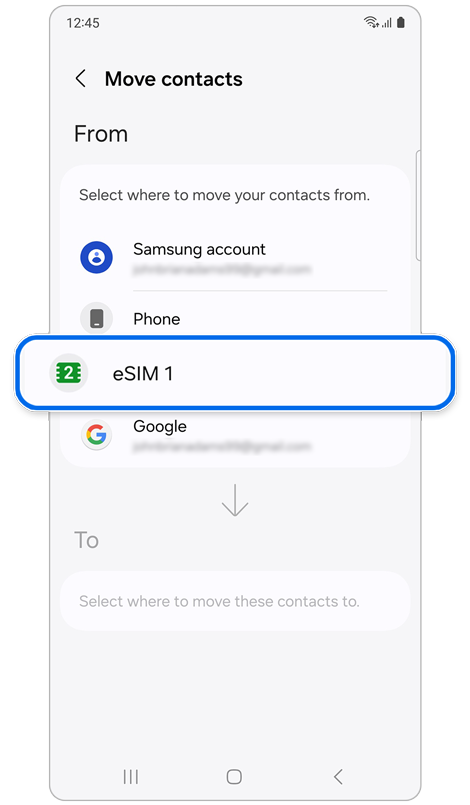Choose Google account as source
Image resolution: width=470 pixels, height=805 pixels.
pyautogui.click(x=235, y=435)
